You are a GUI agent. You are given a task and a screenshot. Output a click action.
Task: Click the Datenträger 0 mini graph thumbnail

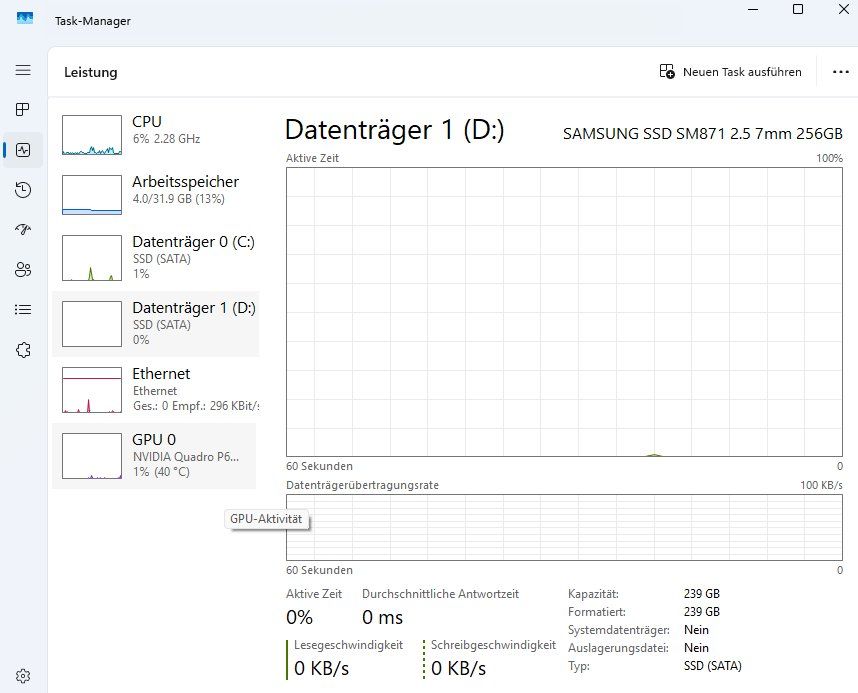click(x=92, y=258)
